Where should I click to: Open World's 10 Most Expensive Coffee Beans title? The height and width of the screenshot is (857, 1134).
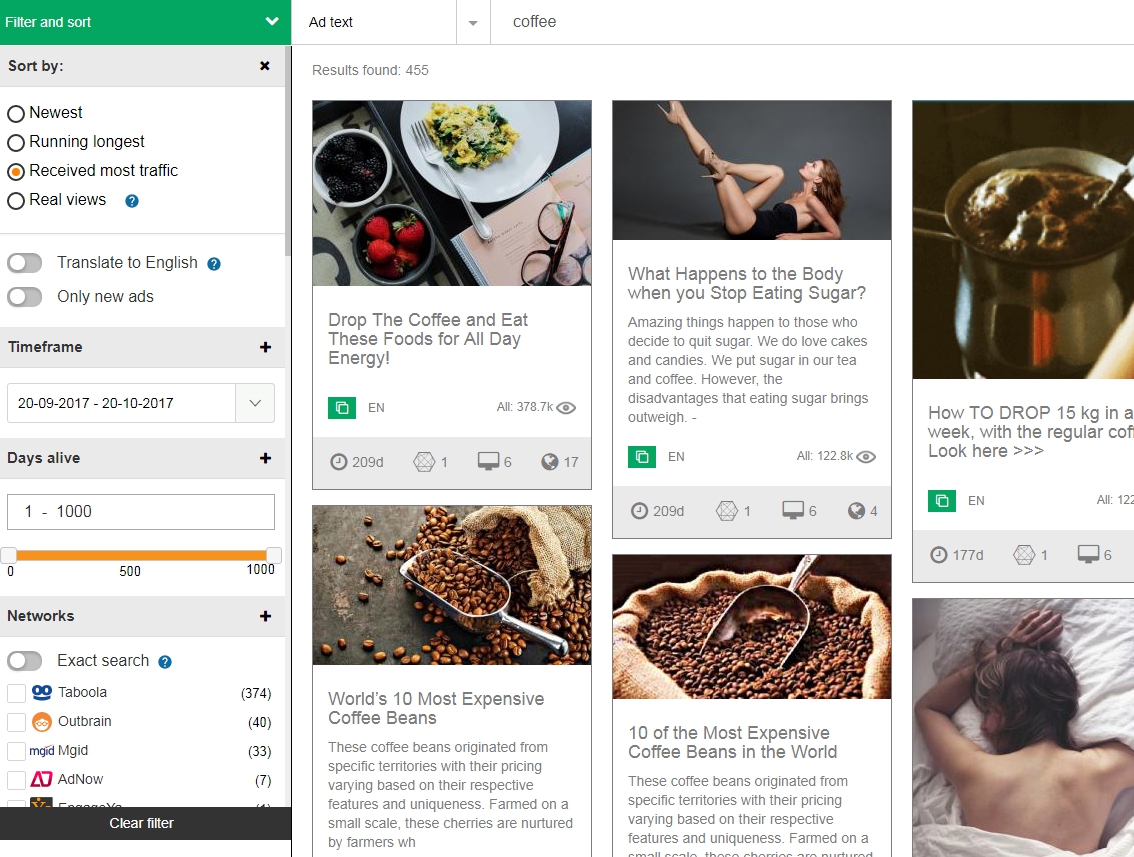(436, 709)
